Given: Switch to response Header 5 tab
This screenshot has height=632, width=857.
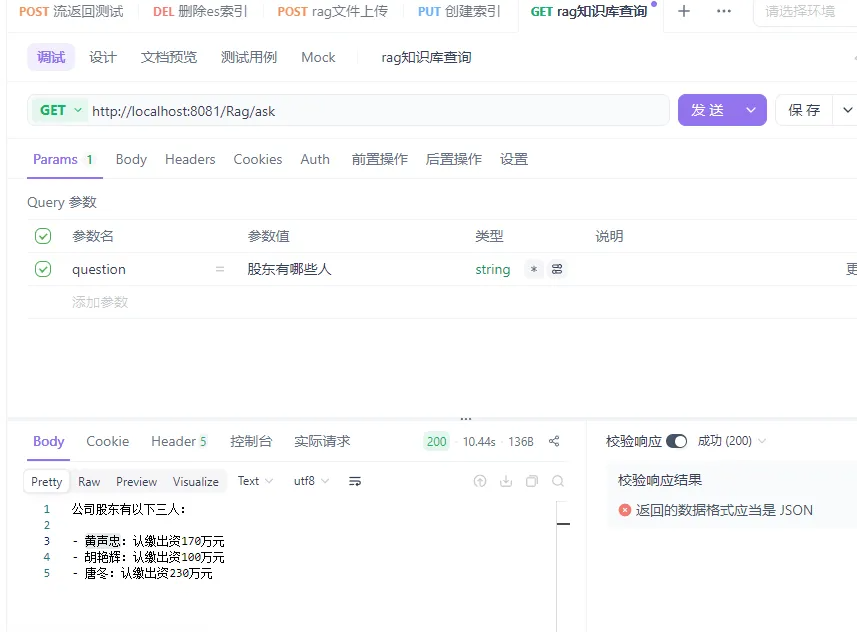Looking at the screenshot, I should tap(179, 441).
